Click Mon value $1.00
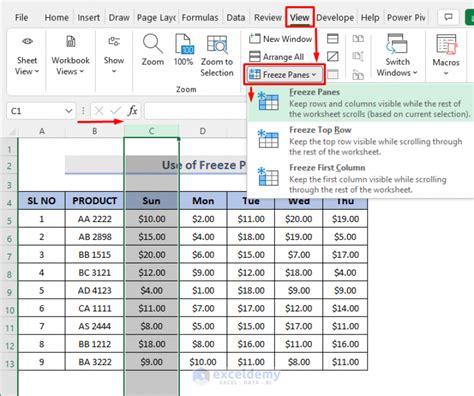The image size is (474, 396). pyautogui.click(x=203, y=290)
